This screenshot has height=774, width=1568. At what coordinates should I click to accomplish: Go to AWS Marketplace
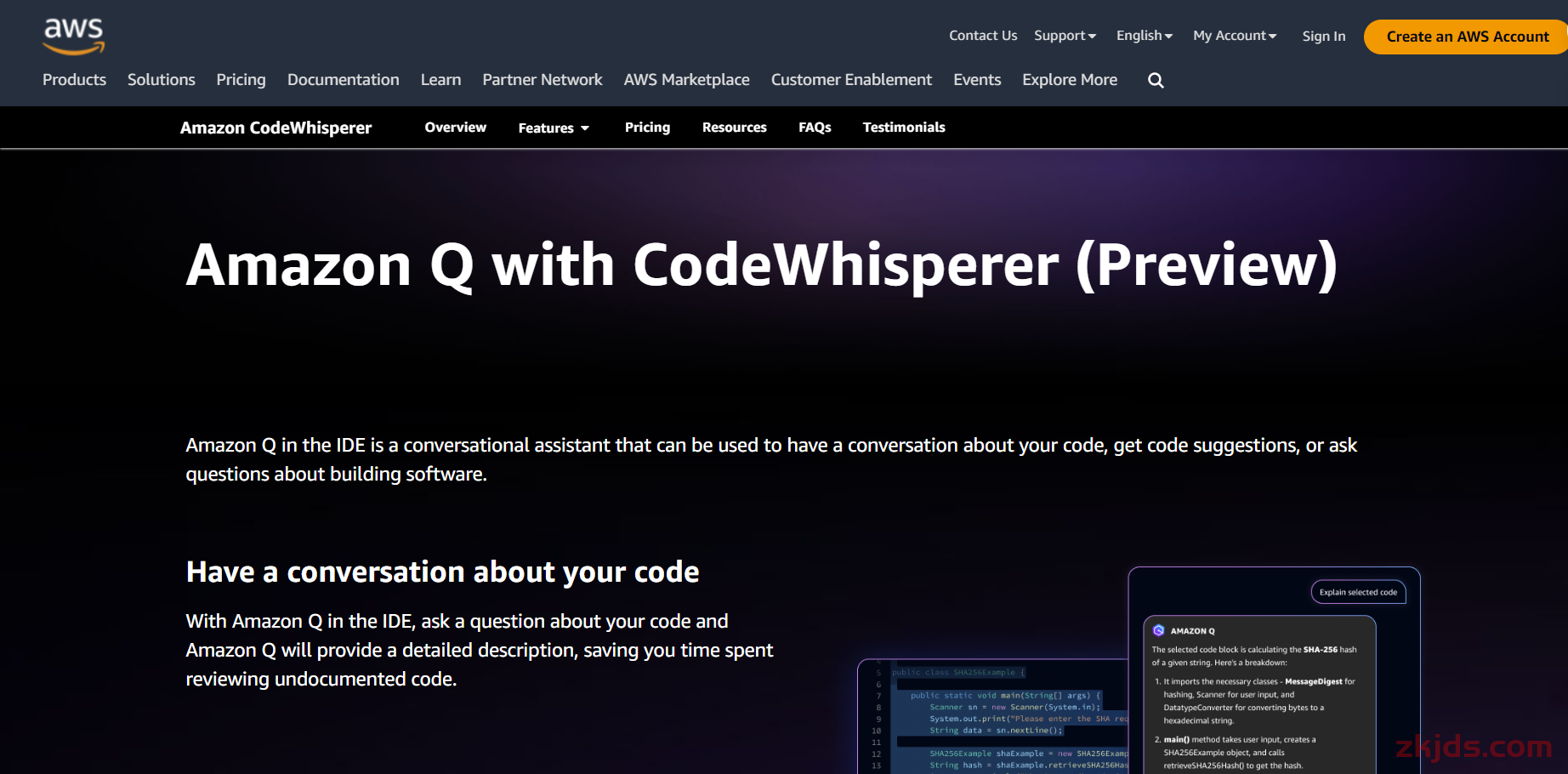point(687,80)
